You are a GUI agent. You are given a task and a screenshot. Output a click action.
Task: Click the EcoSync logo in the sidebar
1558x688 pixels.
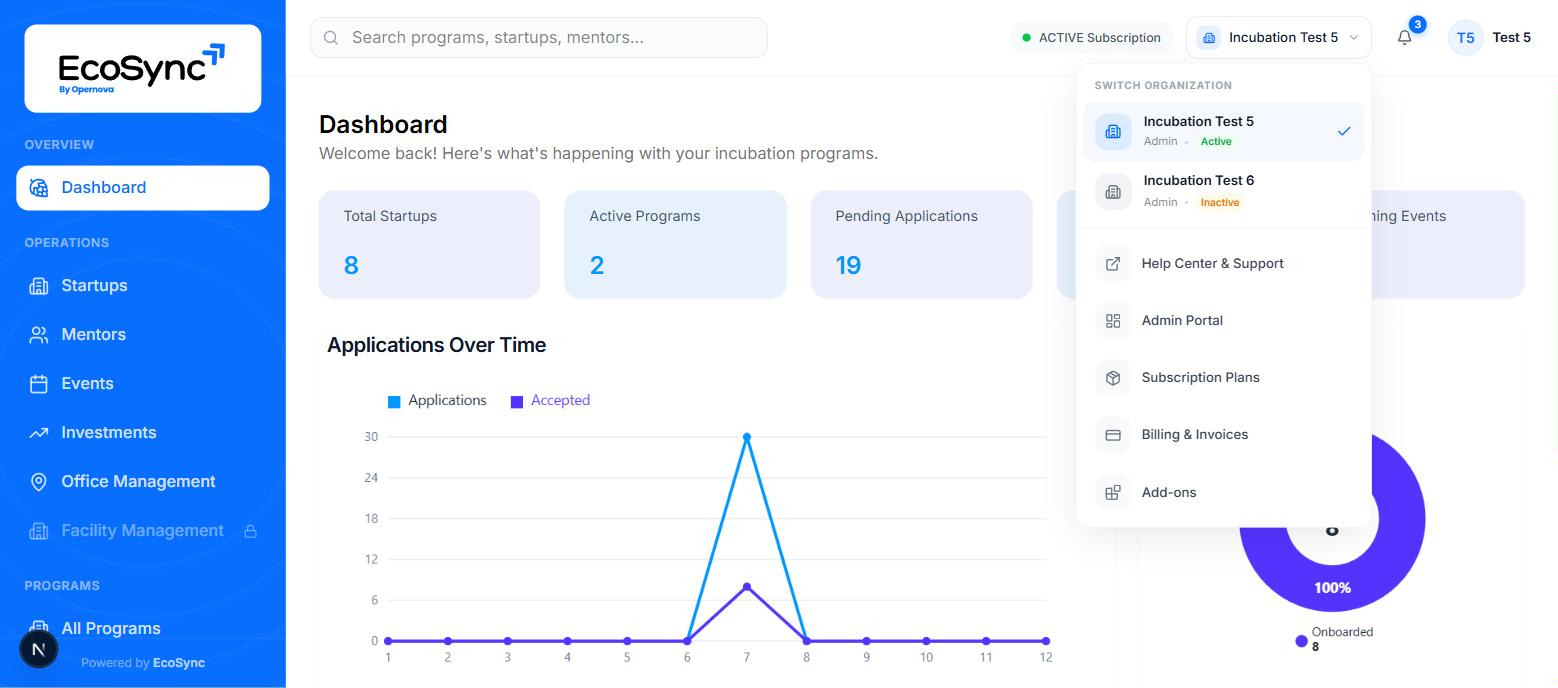click(142, 68)
